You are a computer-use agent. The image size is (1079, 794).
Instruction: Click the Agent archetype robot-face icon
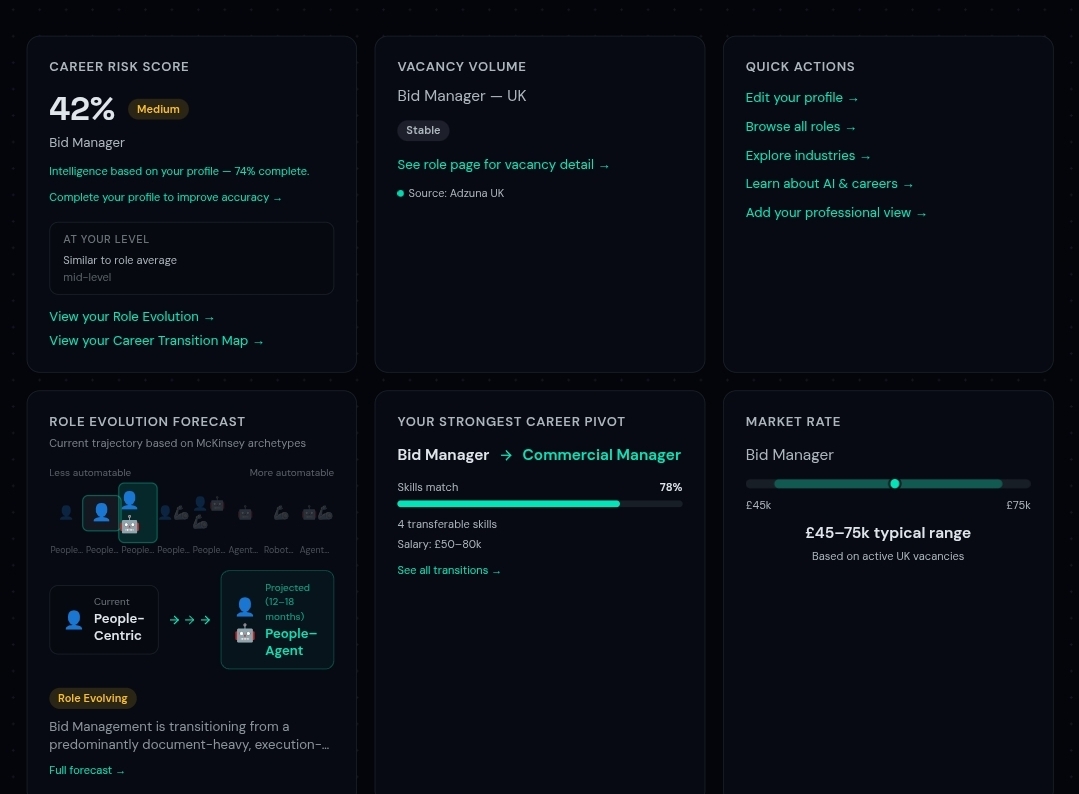[244, 513]
